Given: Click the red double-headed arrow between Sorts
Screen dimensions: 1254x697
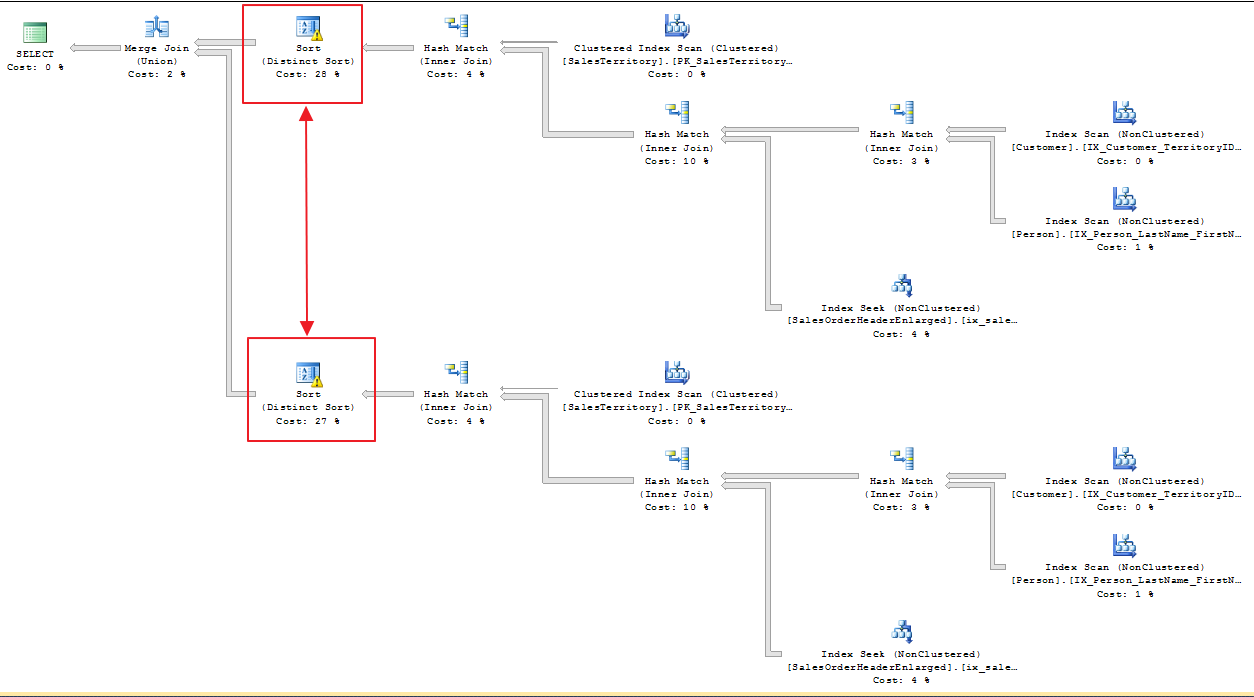Looking at the screenshot, I should (x=307, y=220).
